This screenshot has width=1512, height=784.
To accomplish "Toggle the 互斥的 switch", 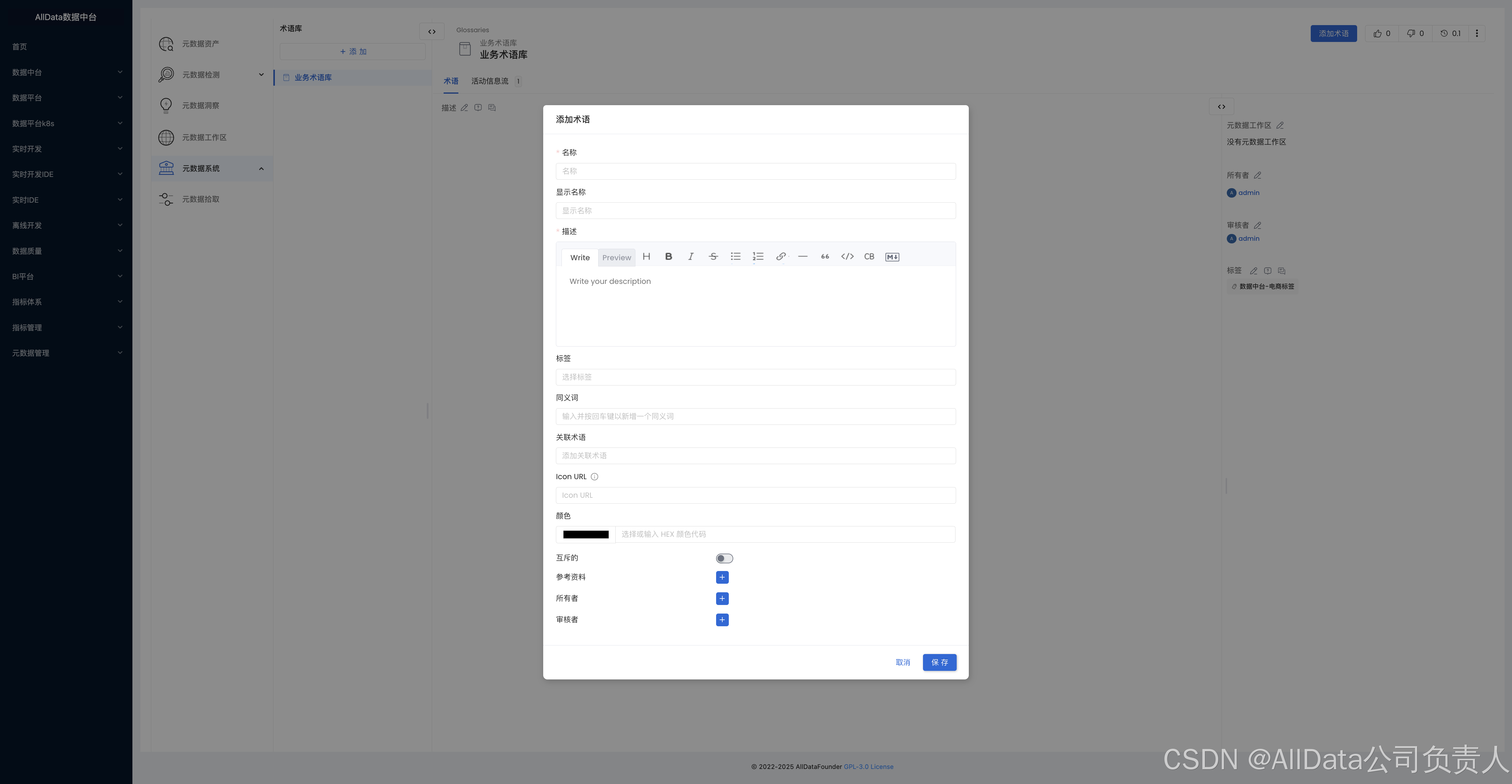I will (724, 558).
